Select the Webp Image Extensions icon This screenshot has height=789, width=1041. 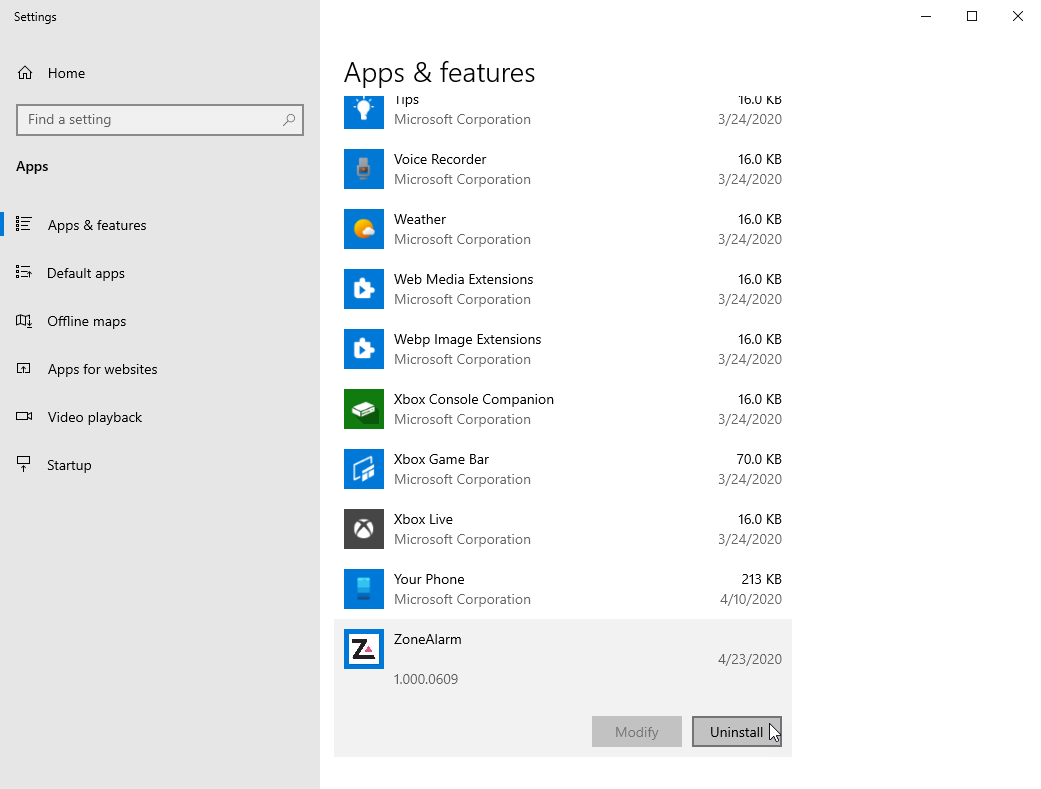364,349
